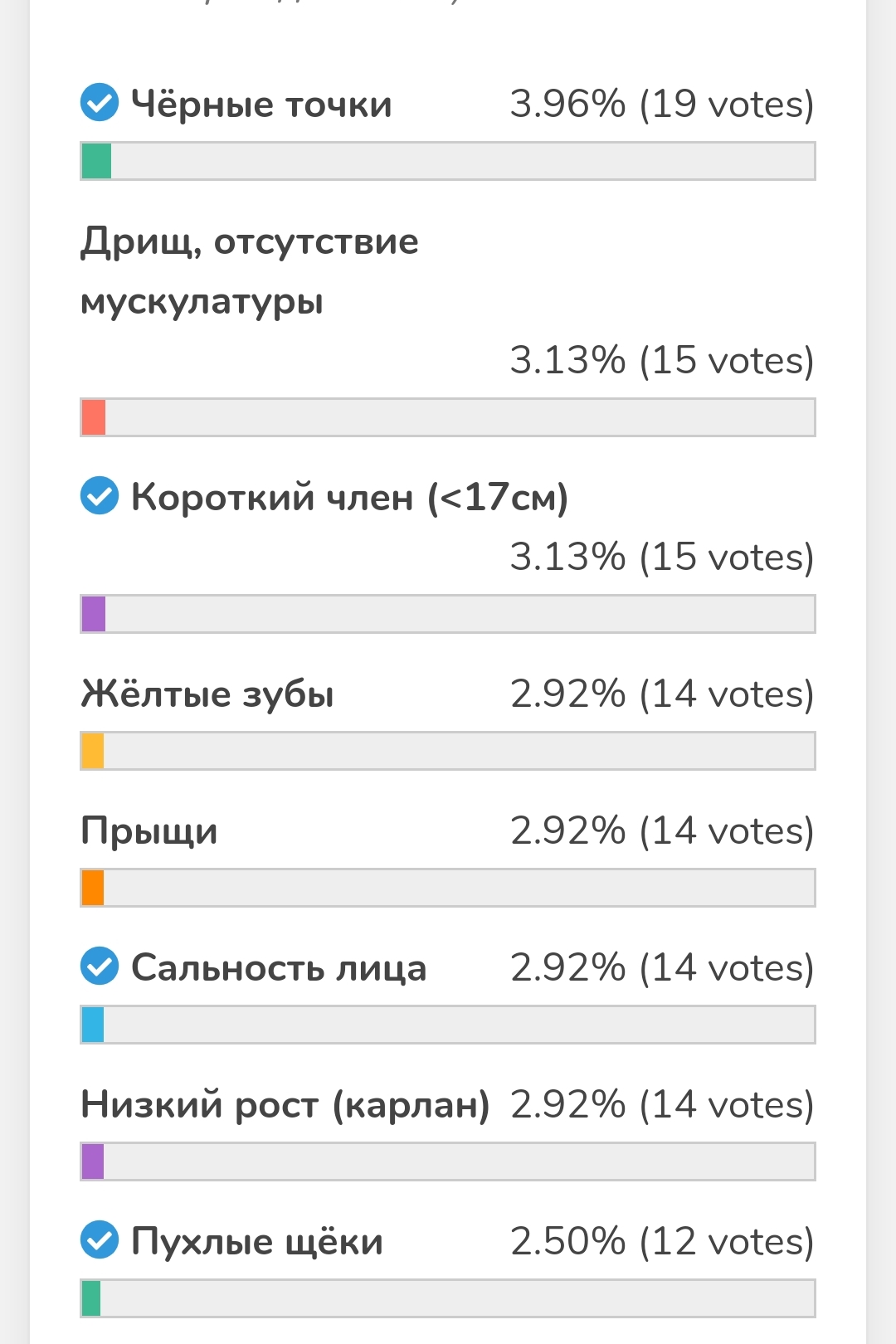Screen dimensions: 896x1344
Task: Select the Чёрные точки option label
Action: 261,104
